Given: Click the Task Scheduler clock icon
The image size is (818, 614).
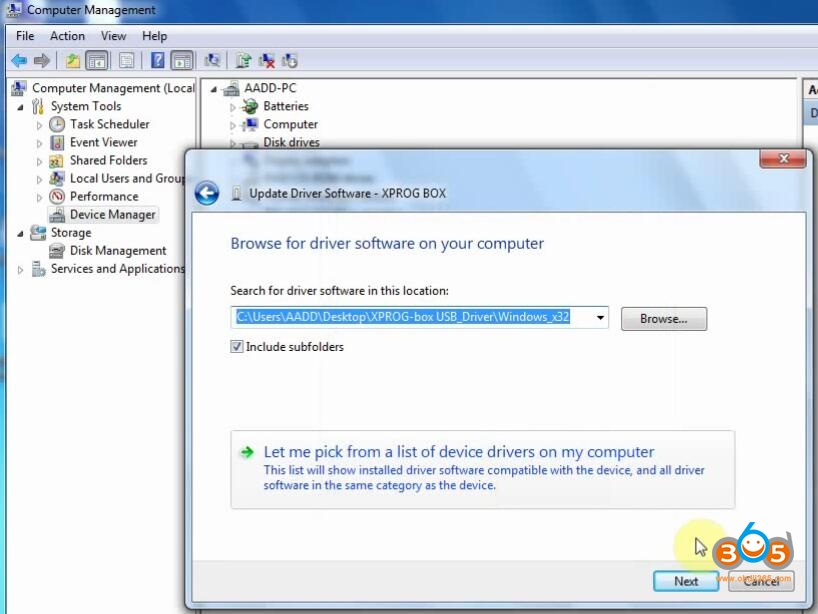Looking at the screenshot, I should [x=57, y=124].
